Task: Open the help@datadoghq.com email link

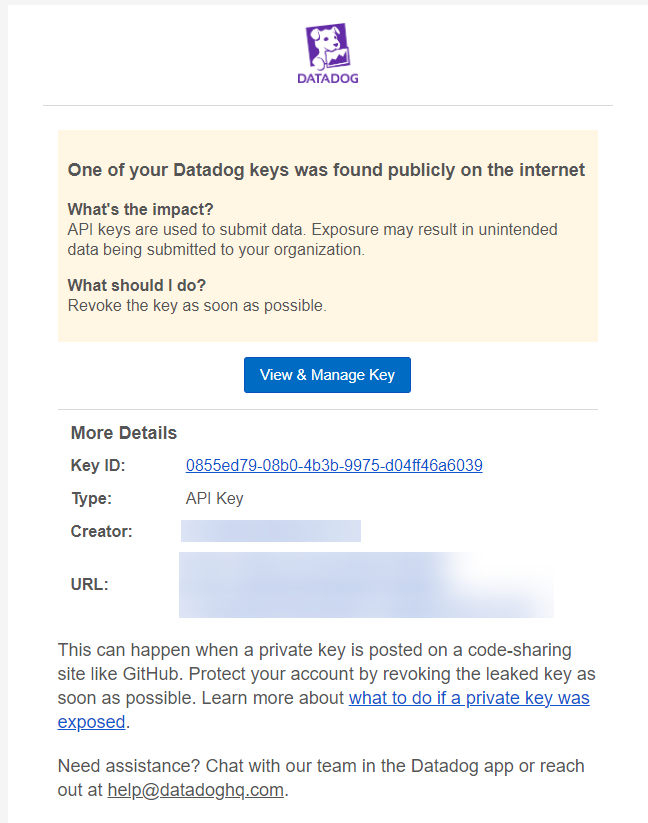Action: pyautogui.click(x=196, y=790)
